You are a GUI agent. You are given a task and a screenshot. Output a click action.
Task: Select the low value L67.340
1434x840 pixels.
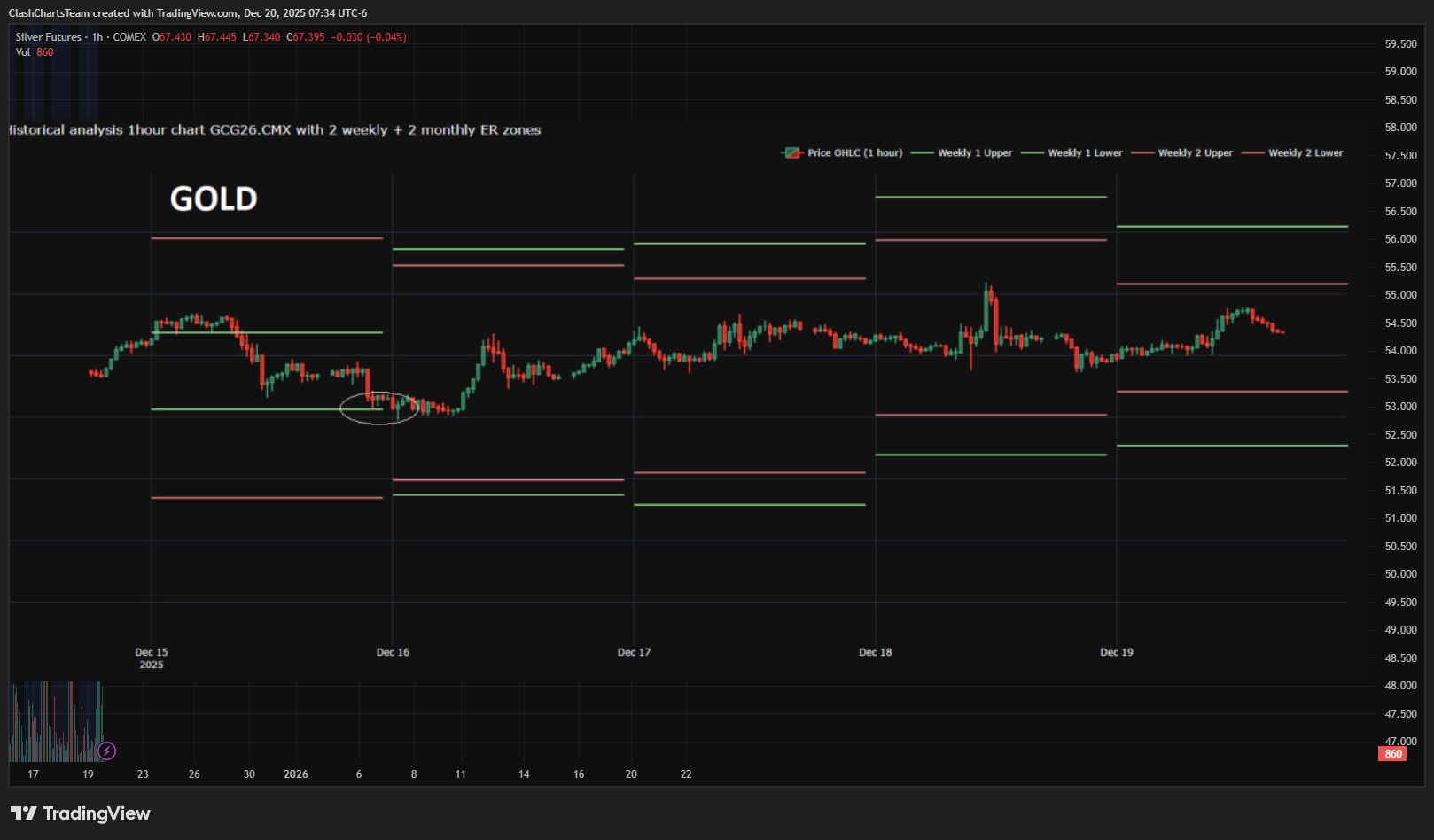(261, 37)
